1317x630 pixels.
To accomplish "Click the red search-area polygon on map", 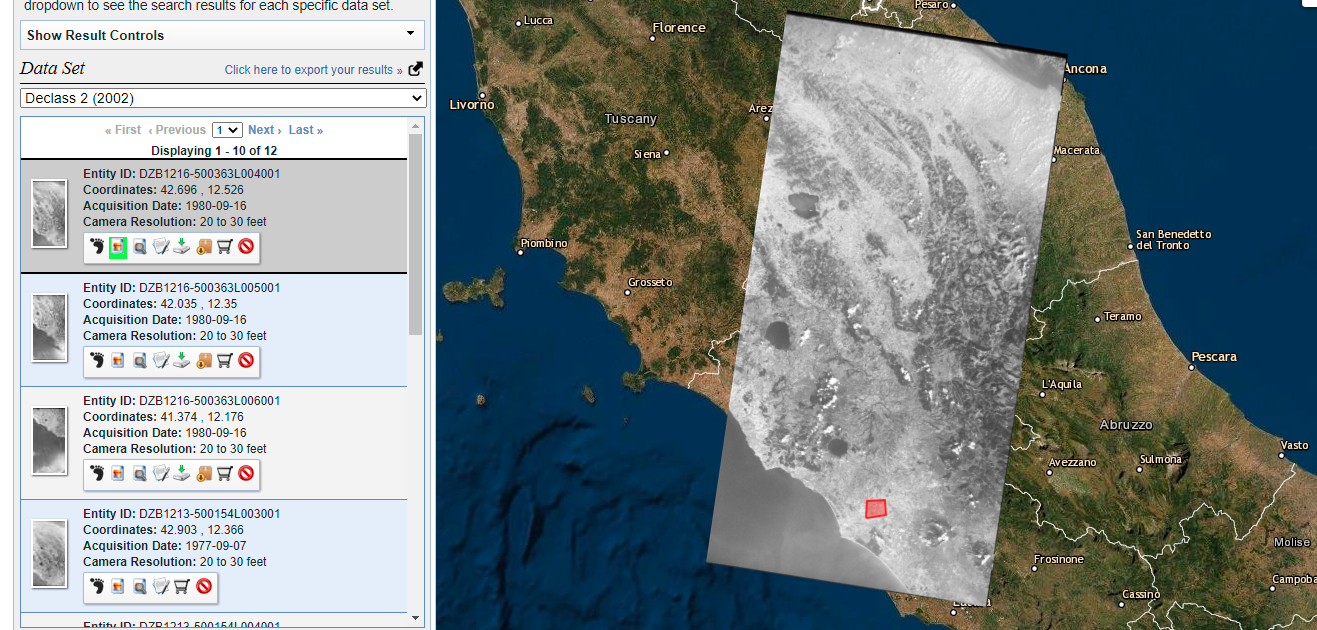I will click(x=876, y=509).
